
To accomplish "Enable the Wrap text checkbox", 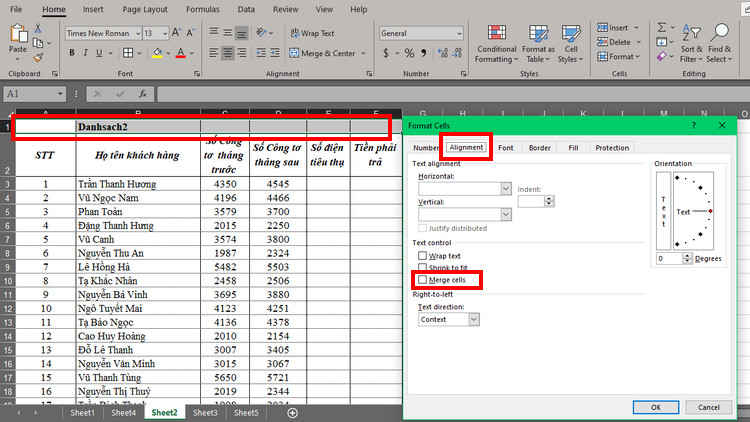I will click(422, 255).
